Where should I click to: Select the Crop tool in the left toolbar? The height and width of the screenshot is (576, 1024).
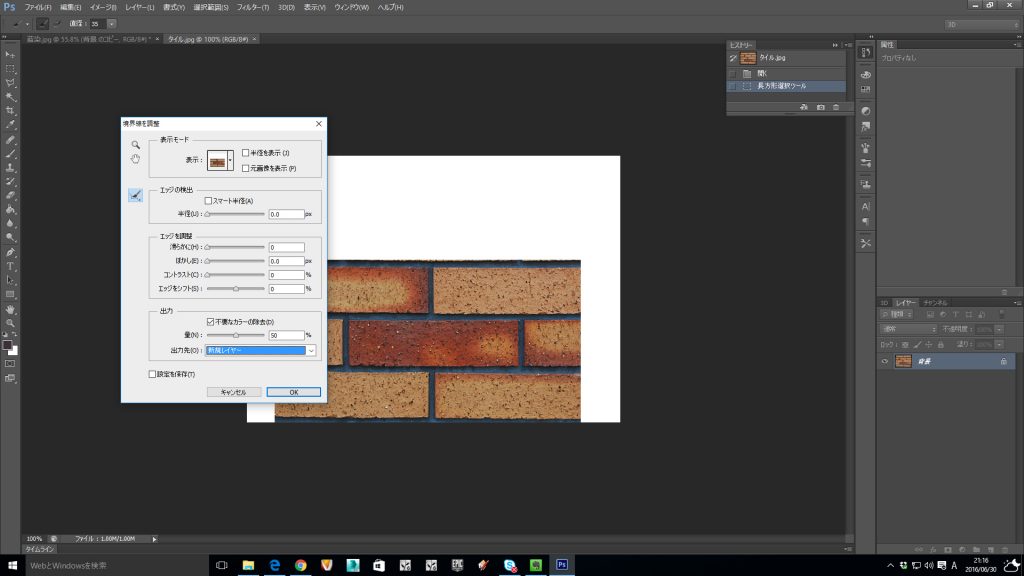[10, 110]
